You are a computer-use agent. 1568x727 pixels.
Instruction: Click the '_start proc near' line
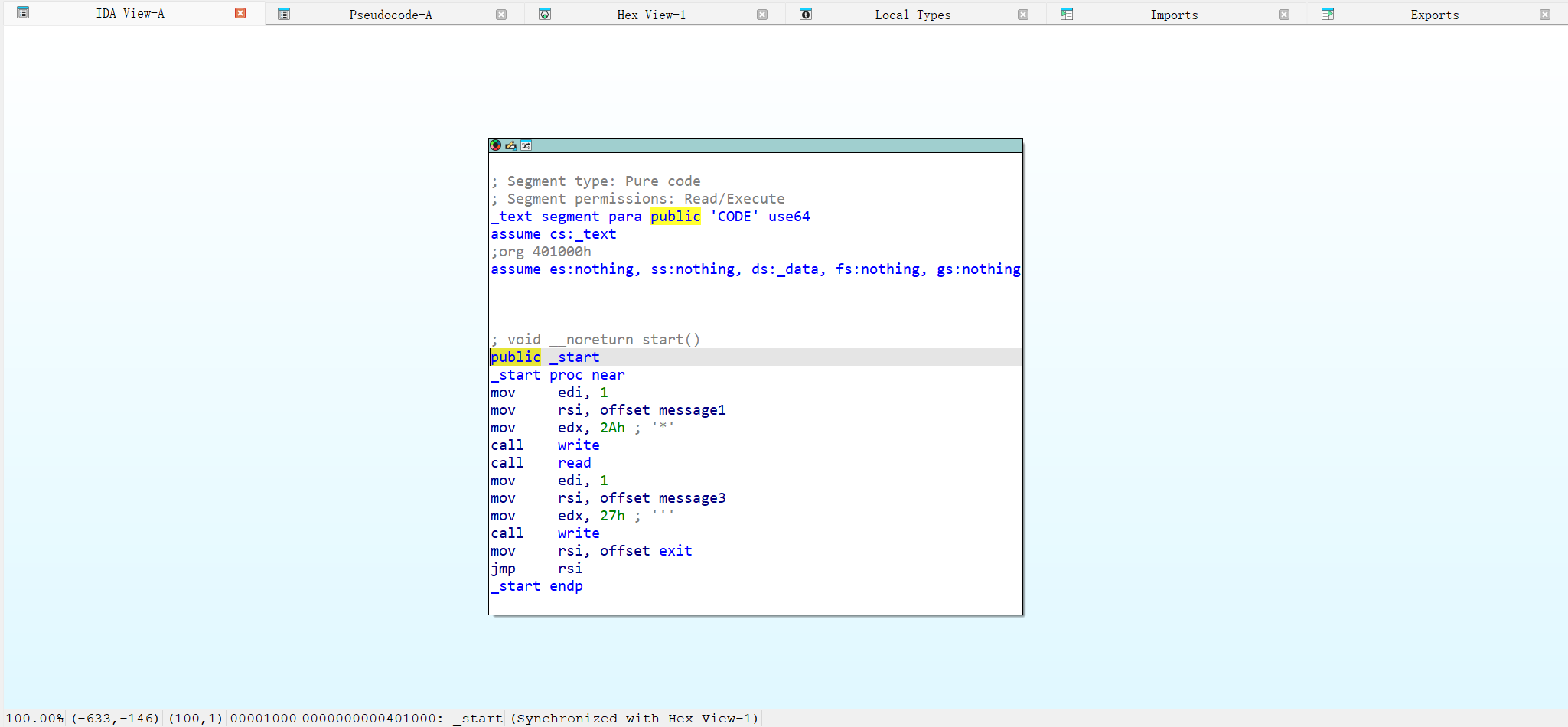point(558,375)
